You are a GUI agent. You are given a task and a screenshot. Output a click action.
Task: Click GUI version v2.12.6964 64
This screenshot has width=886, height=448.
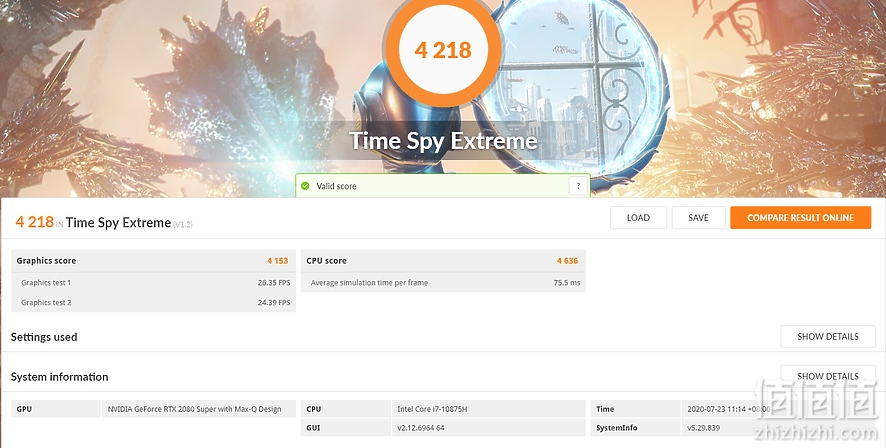[420, 428]
